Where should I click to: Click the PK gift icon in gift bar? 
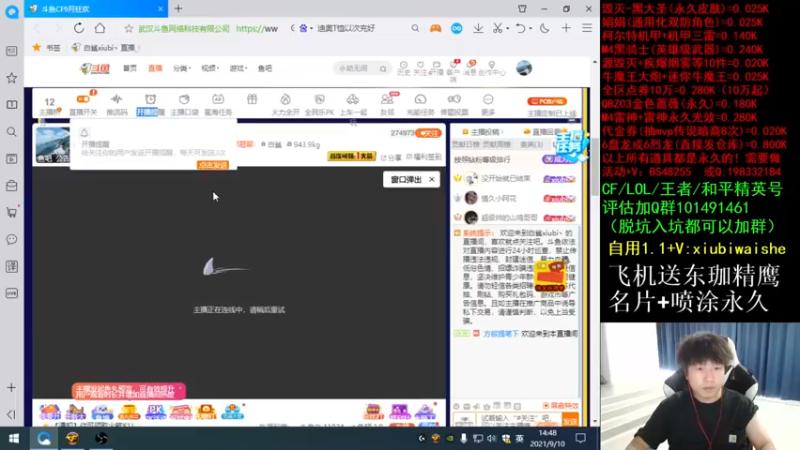[x=155, y=411]
